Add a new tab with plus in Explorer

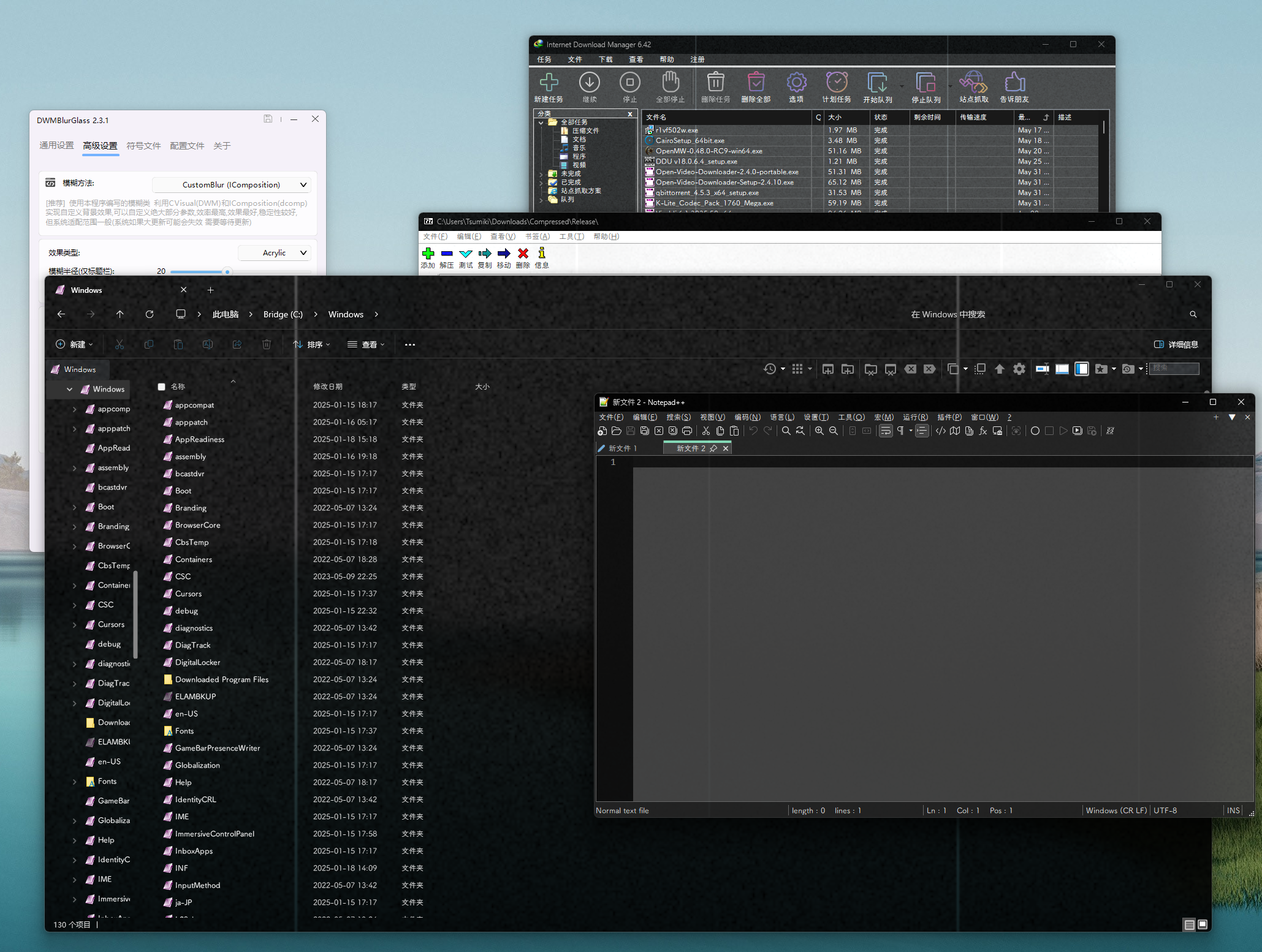[210, 290]
